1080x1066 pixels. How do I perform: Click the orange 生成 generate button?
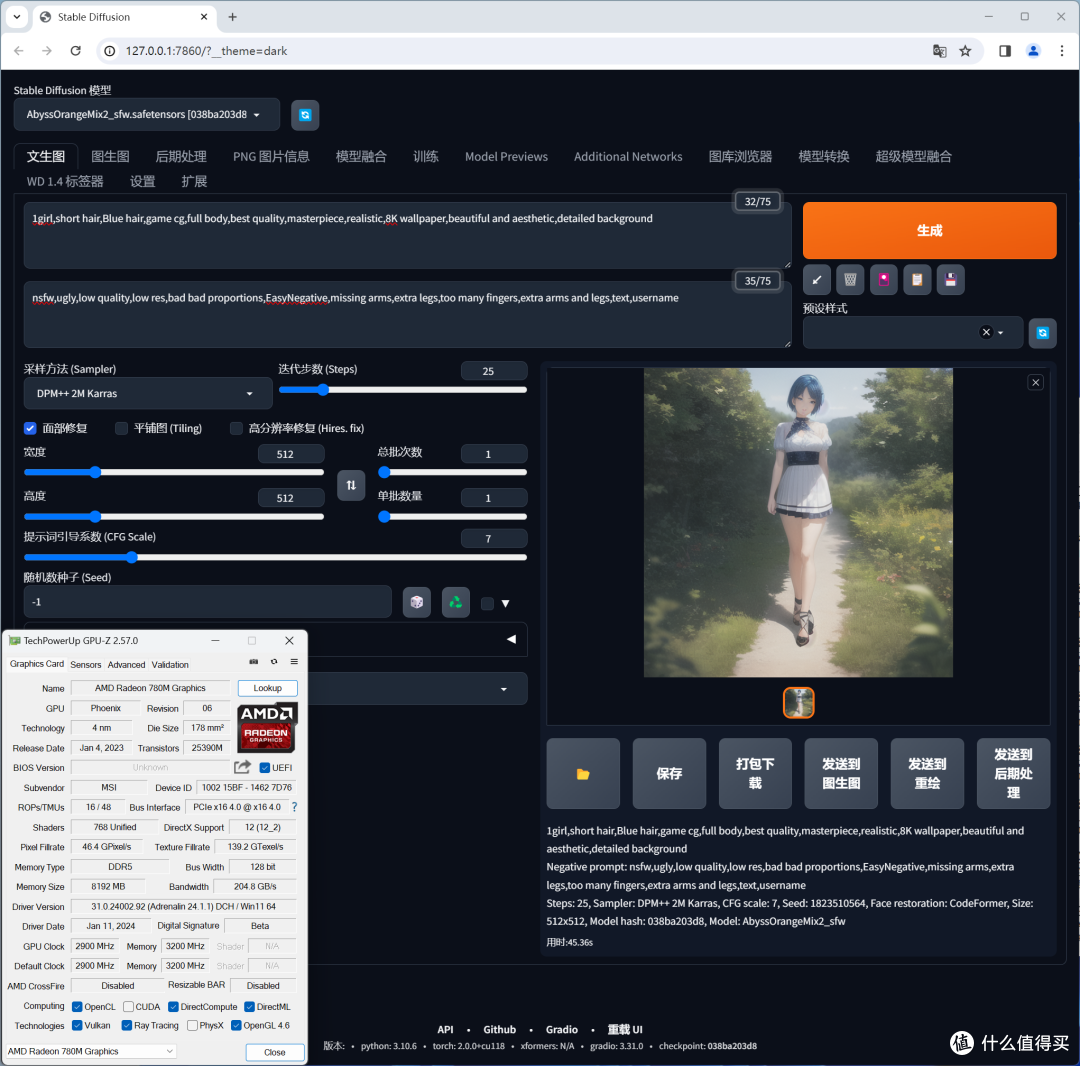(929, 231)
